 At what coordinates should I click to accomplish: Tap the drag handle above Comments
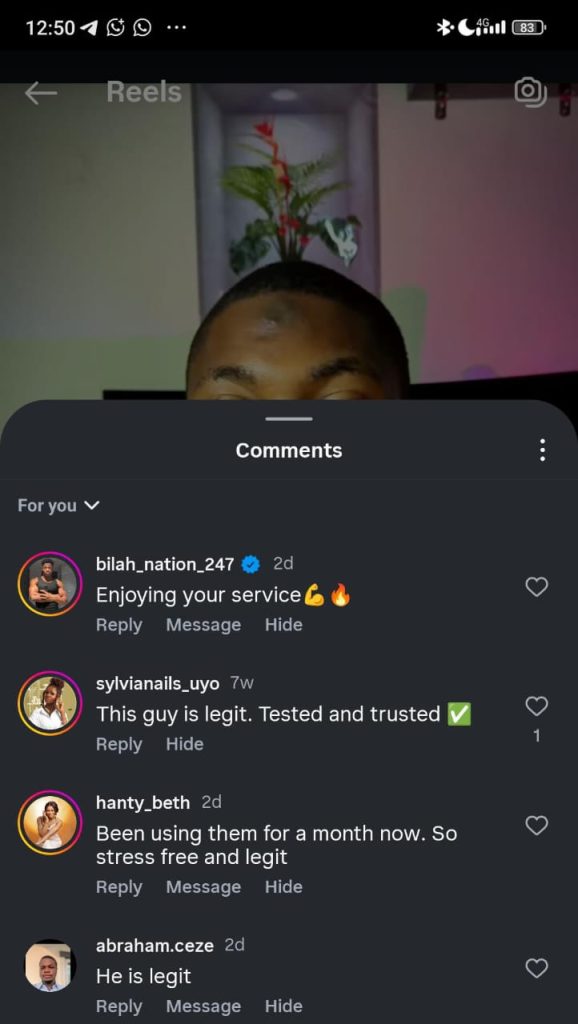(289, 419)
